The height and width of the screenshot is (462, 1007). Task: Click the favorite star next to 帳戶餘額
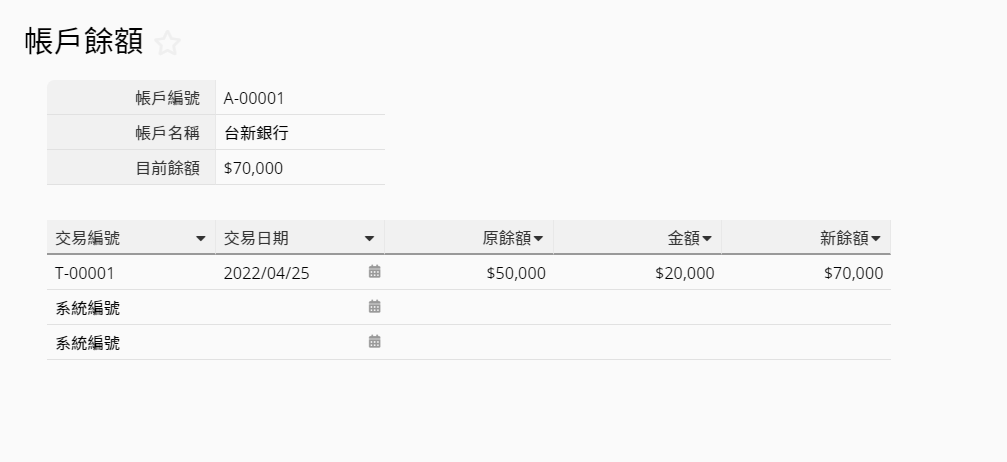pyautogui.click(x=168, y=43)
